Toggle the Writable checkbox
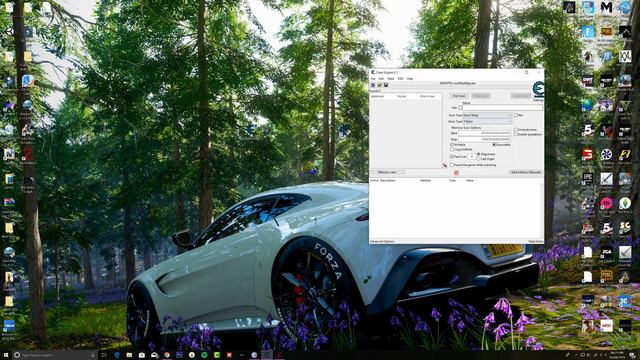Screen dimensions: 640x360 [452, 145]
